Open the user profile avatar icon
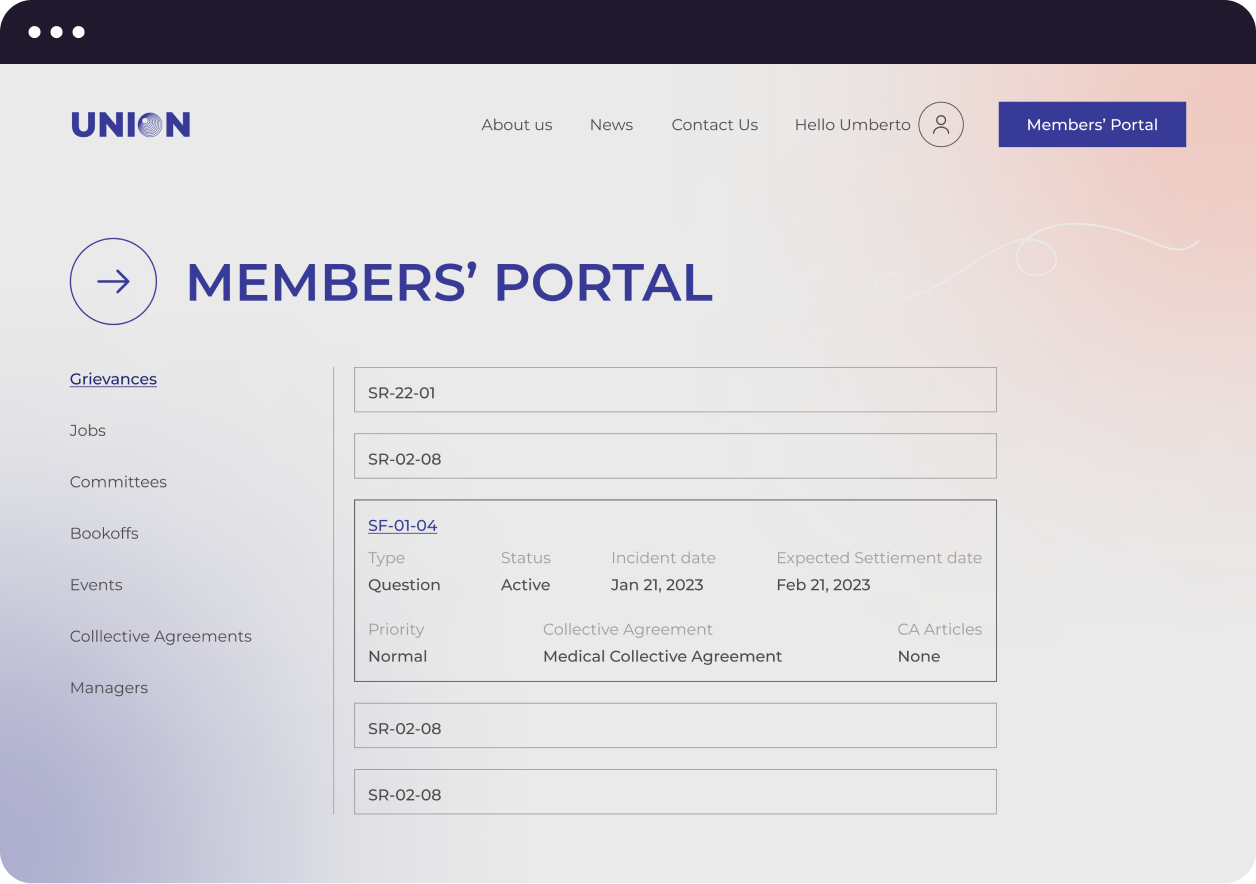This screenshot has height=884, width=1256. coord(940,125)
